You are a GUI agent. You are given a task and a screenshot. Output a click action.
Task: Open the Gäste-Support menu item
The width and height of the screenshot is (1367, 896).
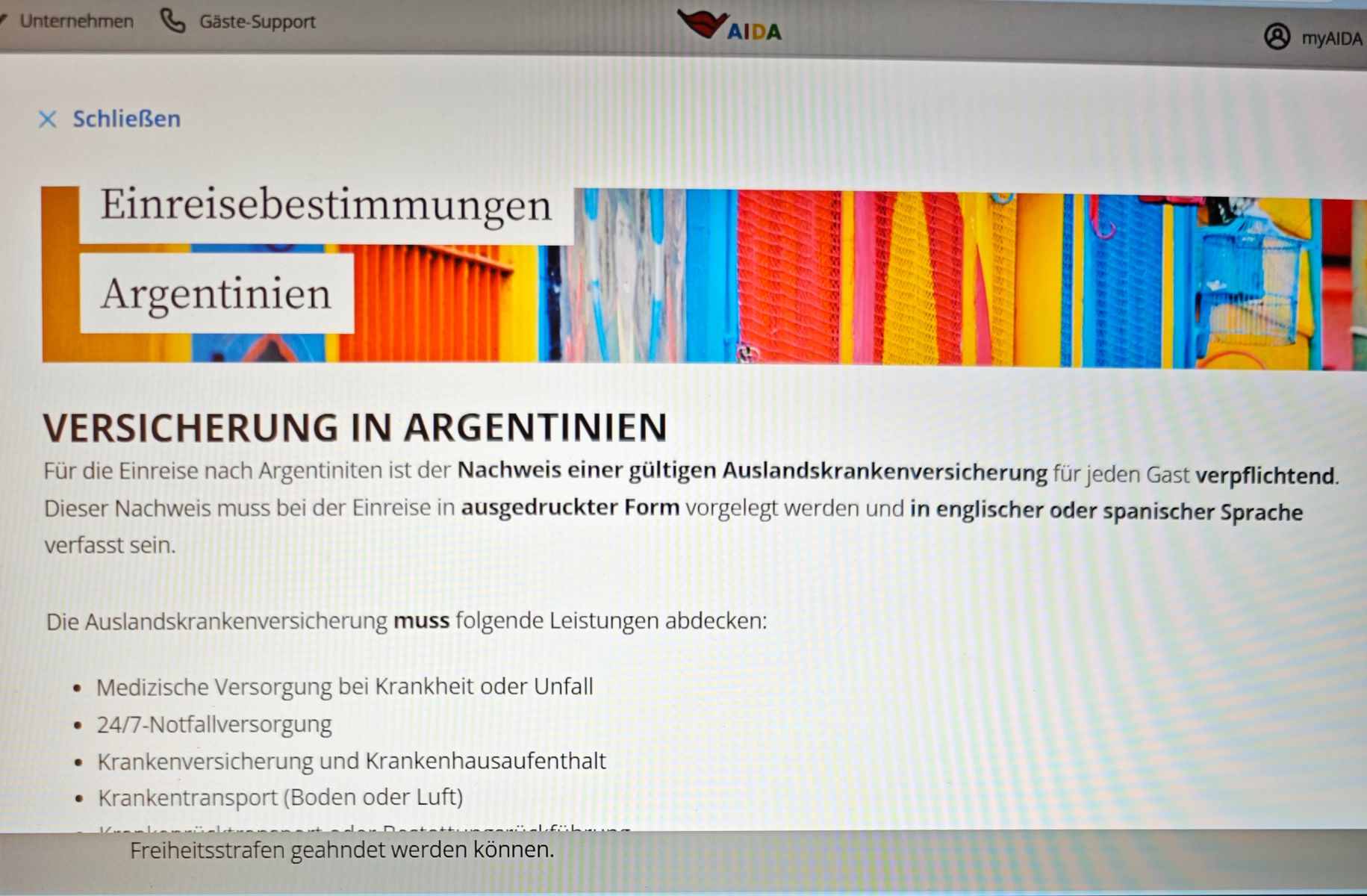[x=257, y=22]
